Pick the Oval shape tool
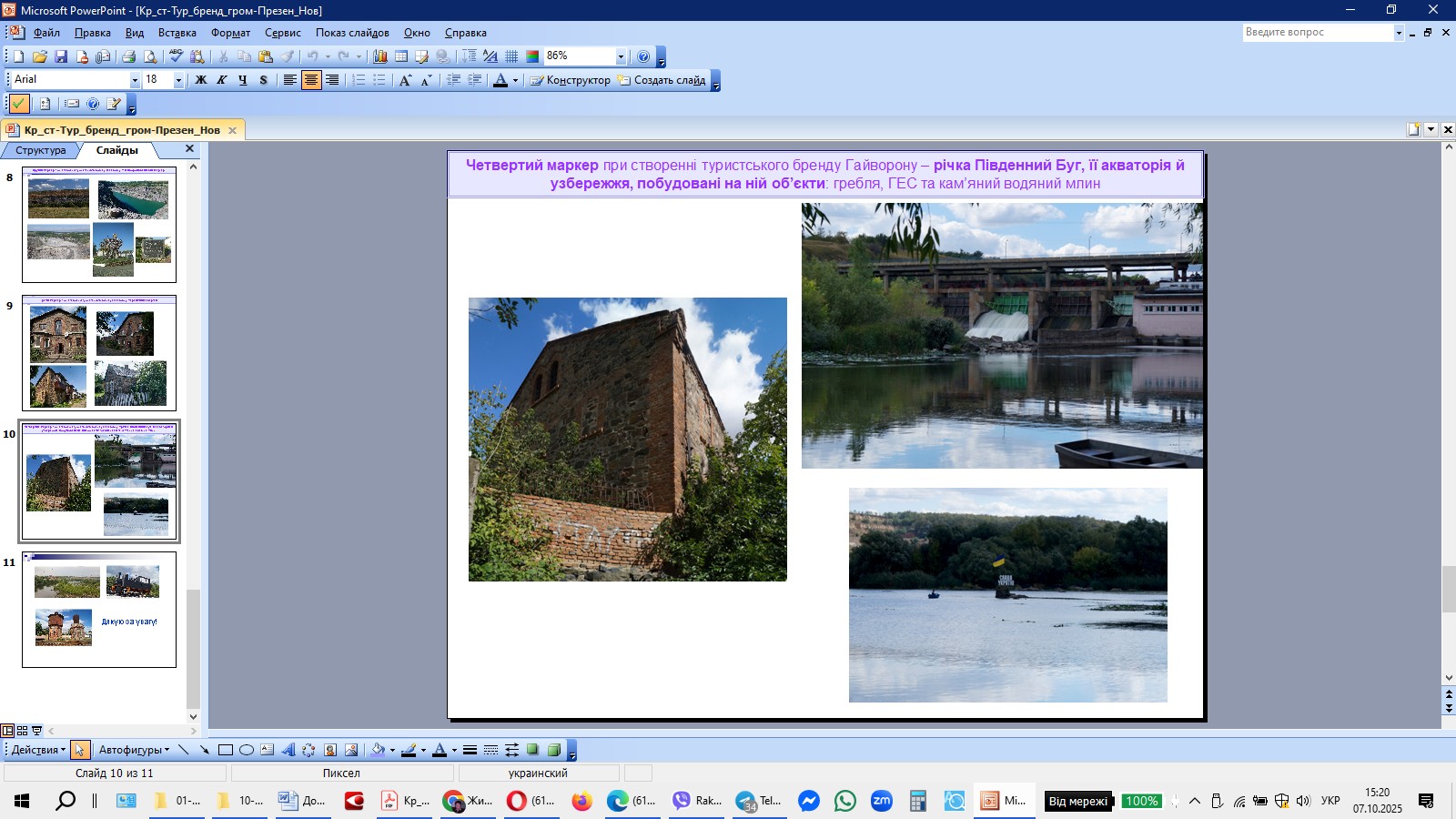The height and width of the screenshot is (819, 1456). [246, 750]
